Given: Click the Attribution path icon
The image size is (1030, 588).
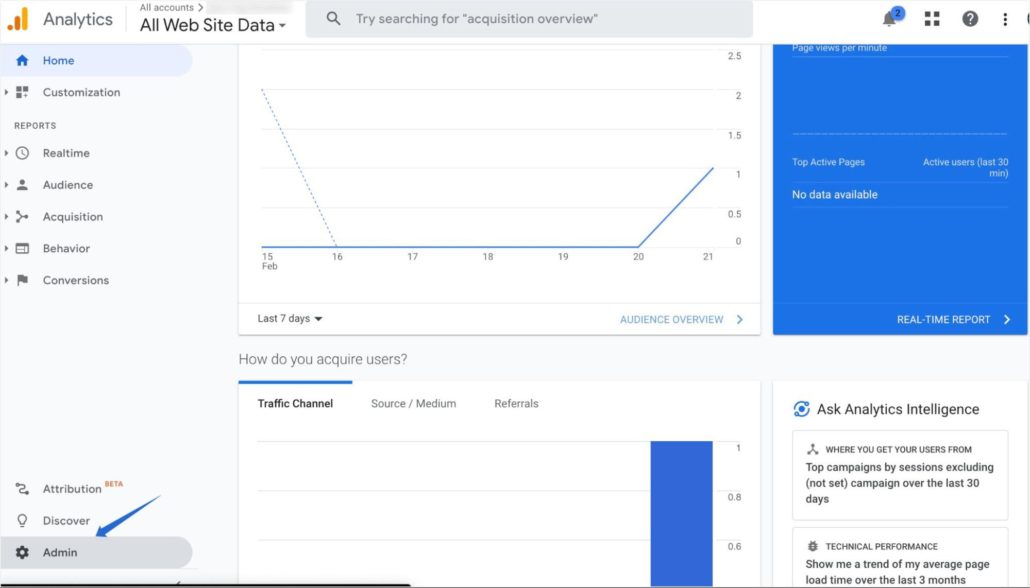Looking at the screenshot, I should point(22,489).
